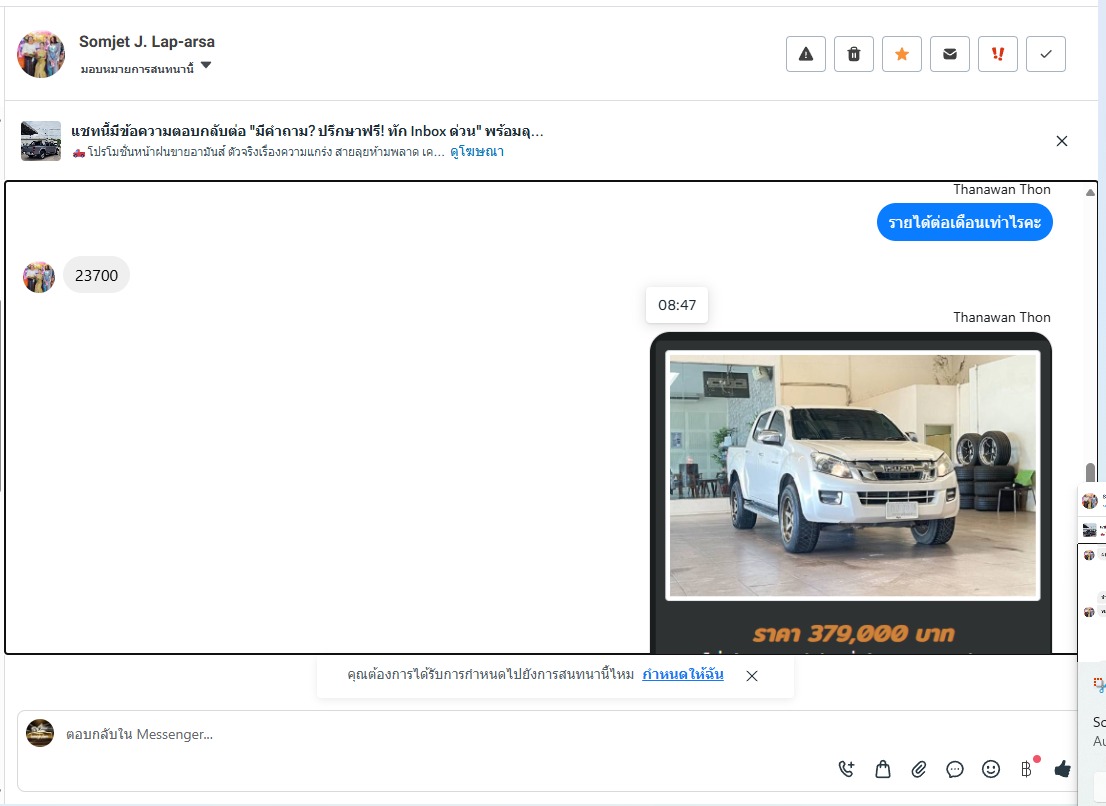Open the ดูโฆษณา view ad link
The width and height of the screenshot is (1106, 806).
point(477,152)
